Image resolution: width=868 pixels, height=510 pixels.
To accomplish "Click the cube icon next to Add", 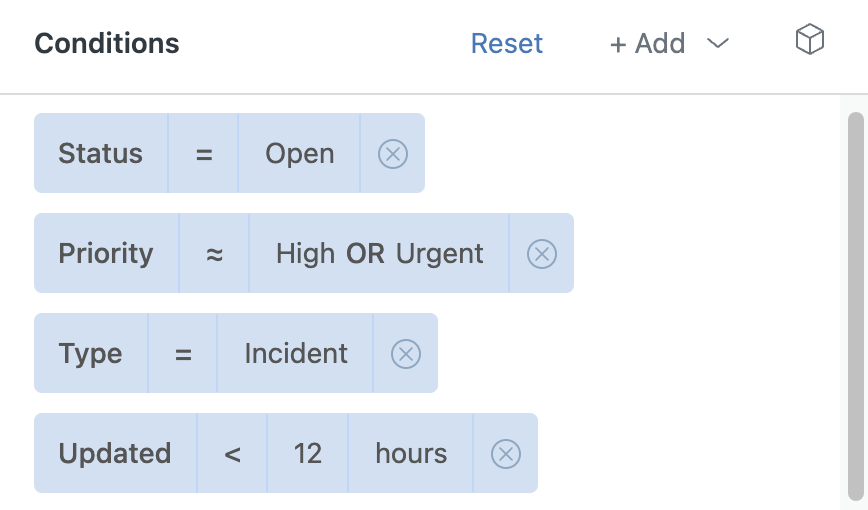I will [x=809, y=39].
